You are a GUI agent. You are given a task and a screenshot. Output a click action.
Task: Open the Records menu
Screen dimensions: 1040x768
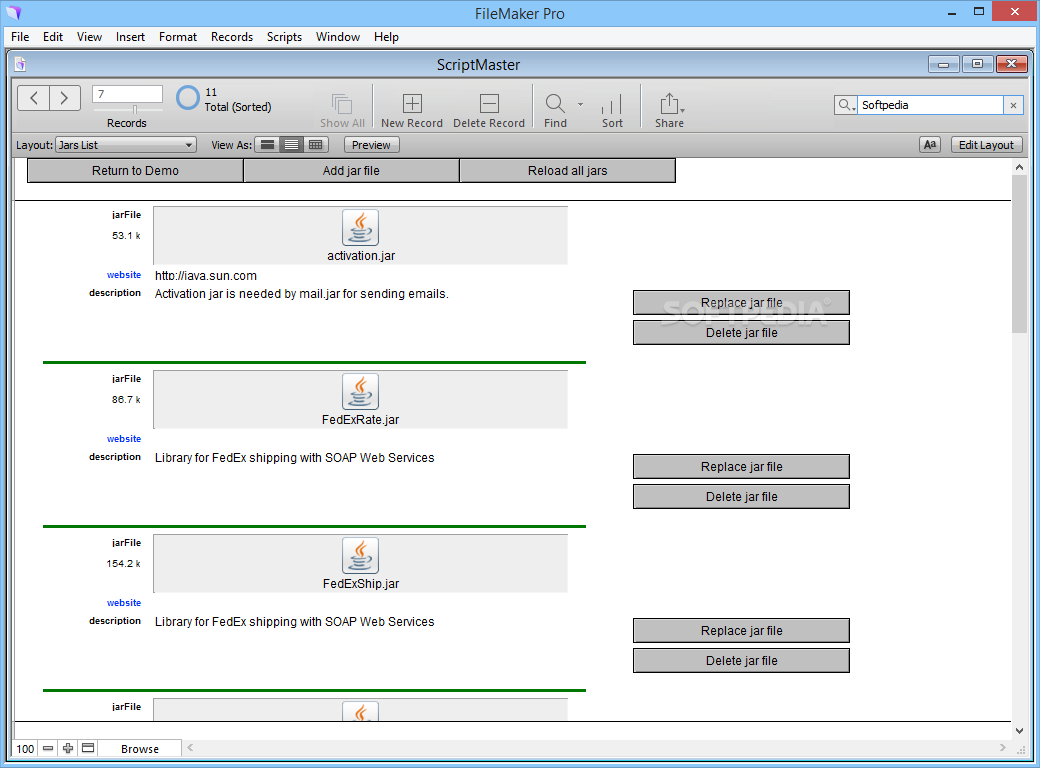[231, 36]
